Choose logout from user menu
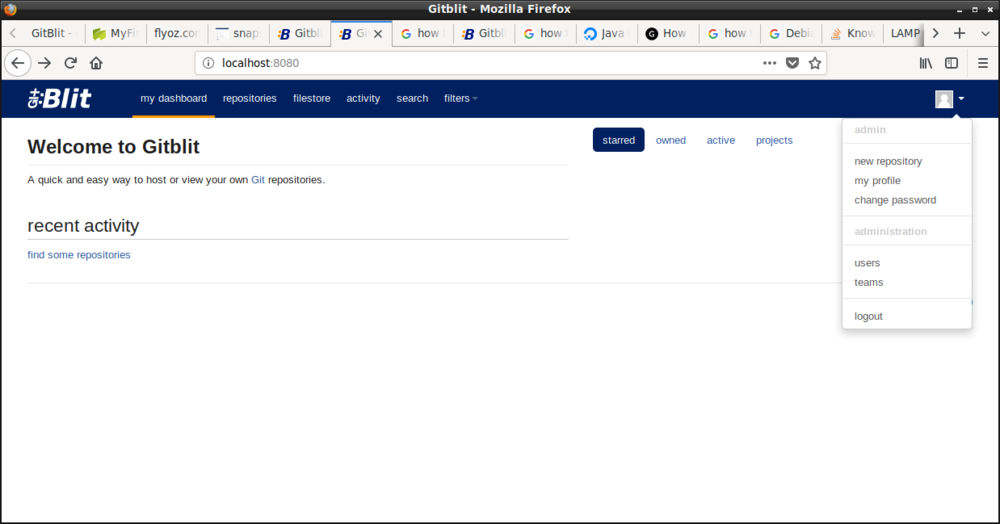 868,316
